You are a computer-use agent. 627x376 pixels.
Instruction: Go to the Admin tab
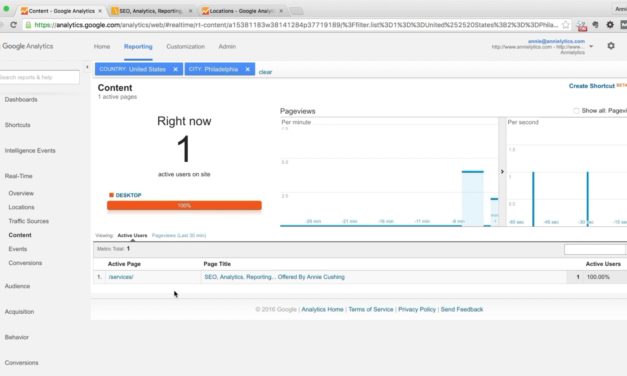227,46
